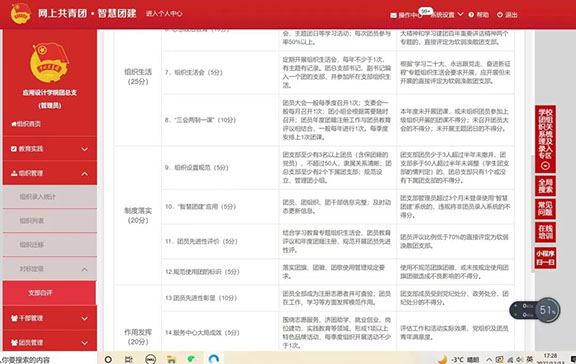Viewport: 576px width, 364px height.
Task: Expand the 干部管理 sidebar section
Action: click(x=50, y=318)
